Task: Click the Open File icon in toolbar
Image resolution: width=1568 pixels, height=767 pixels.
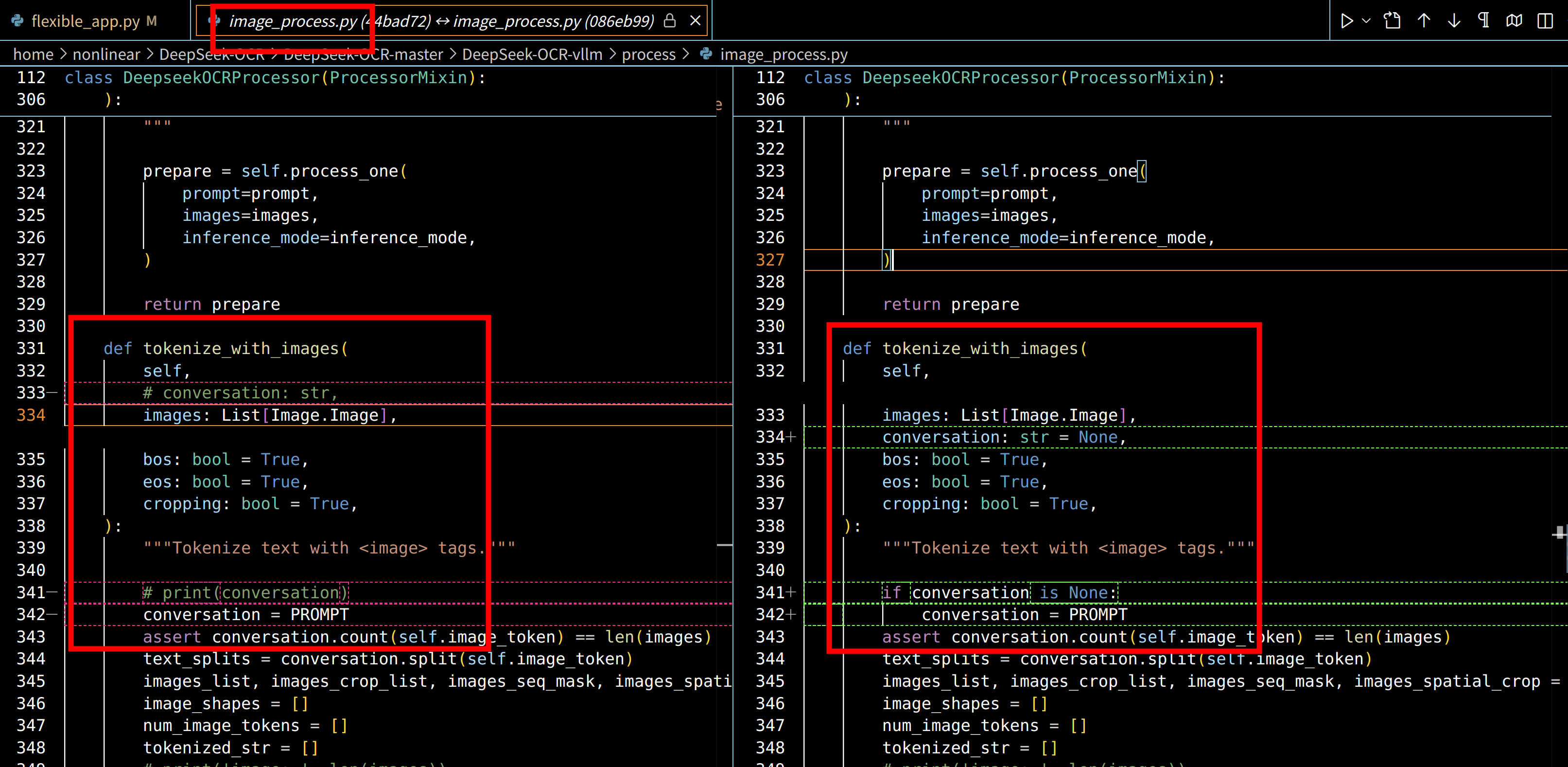Action: pyautogui.click(x=1392, y=21)
